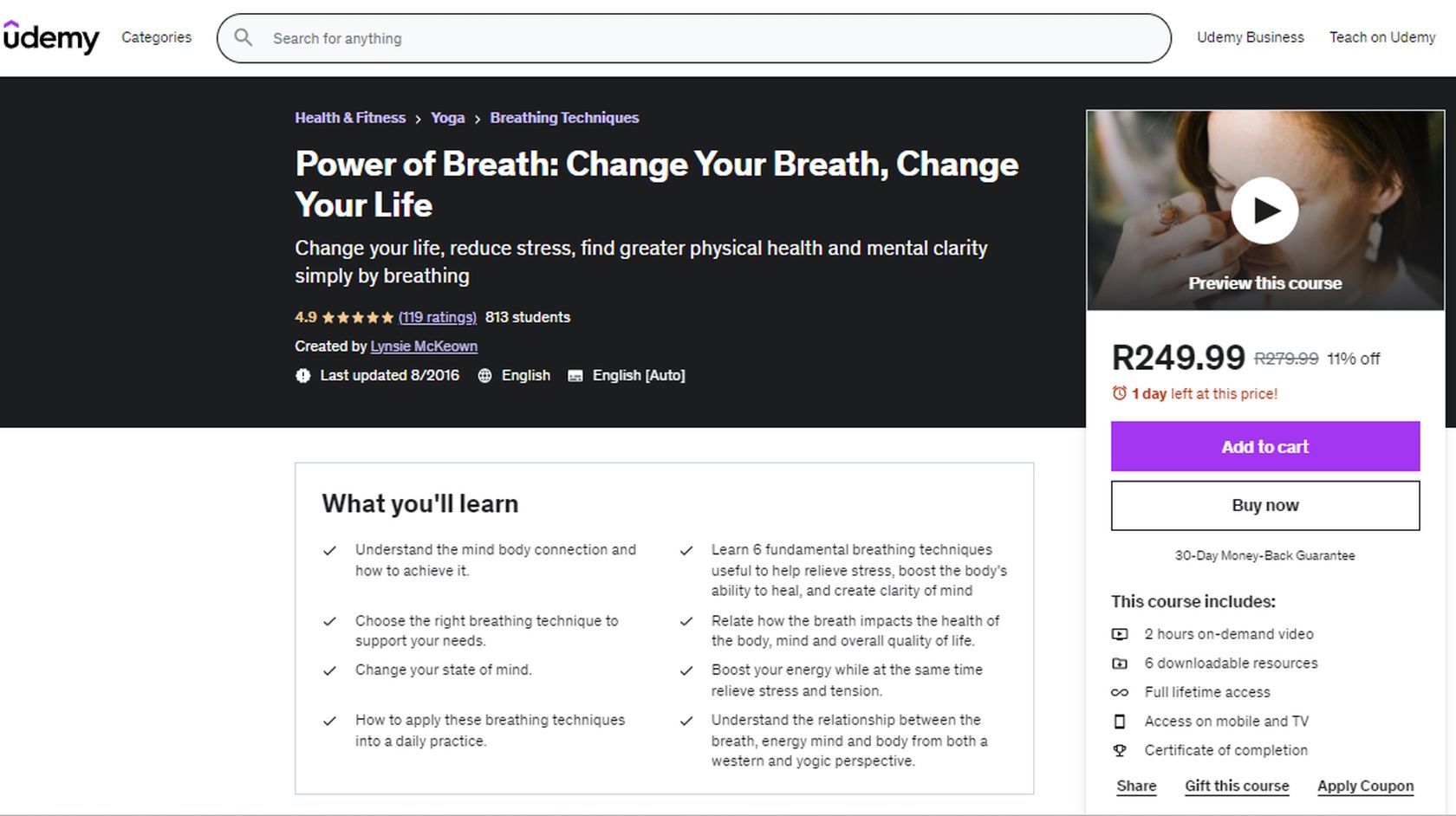1456x816 pixels.
Task: Open Udemy Business page
Action: tap(1250, 37)
